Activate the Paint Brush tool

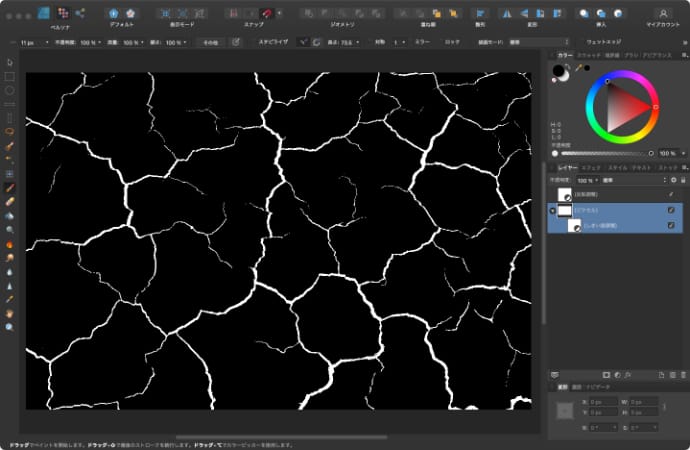10,187
